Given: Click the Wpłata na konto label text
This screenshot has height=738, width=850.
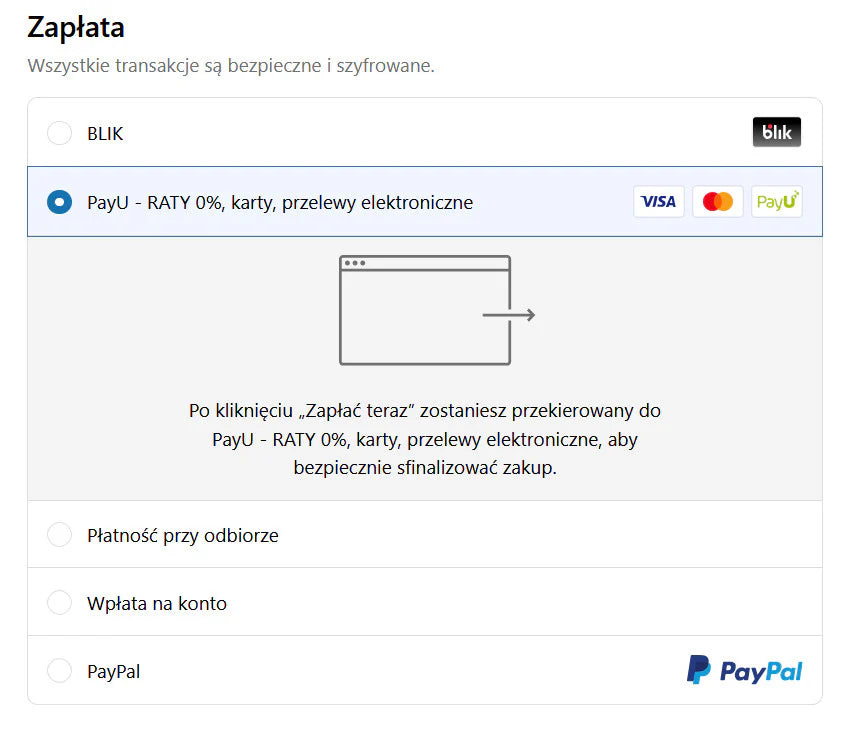Looking at the screenshot, I should (157, 604).
